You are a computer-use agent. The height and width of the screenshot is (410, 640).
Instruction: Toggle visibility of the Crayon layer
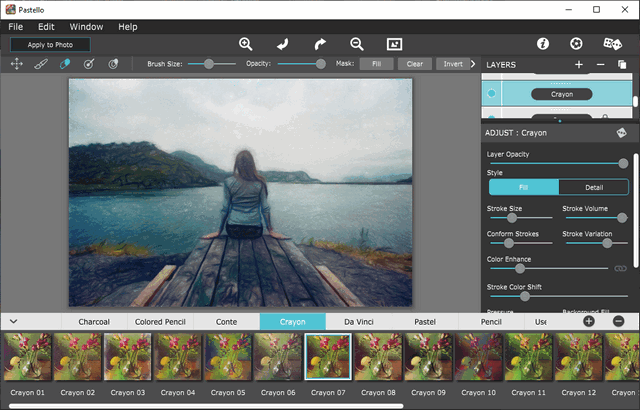[491, 94]
